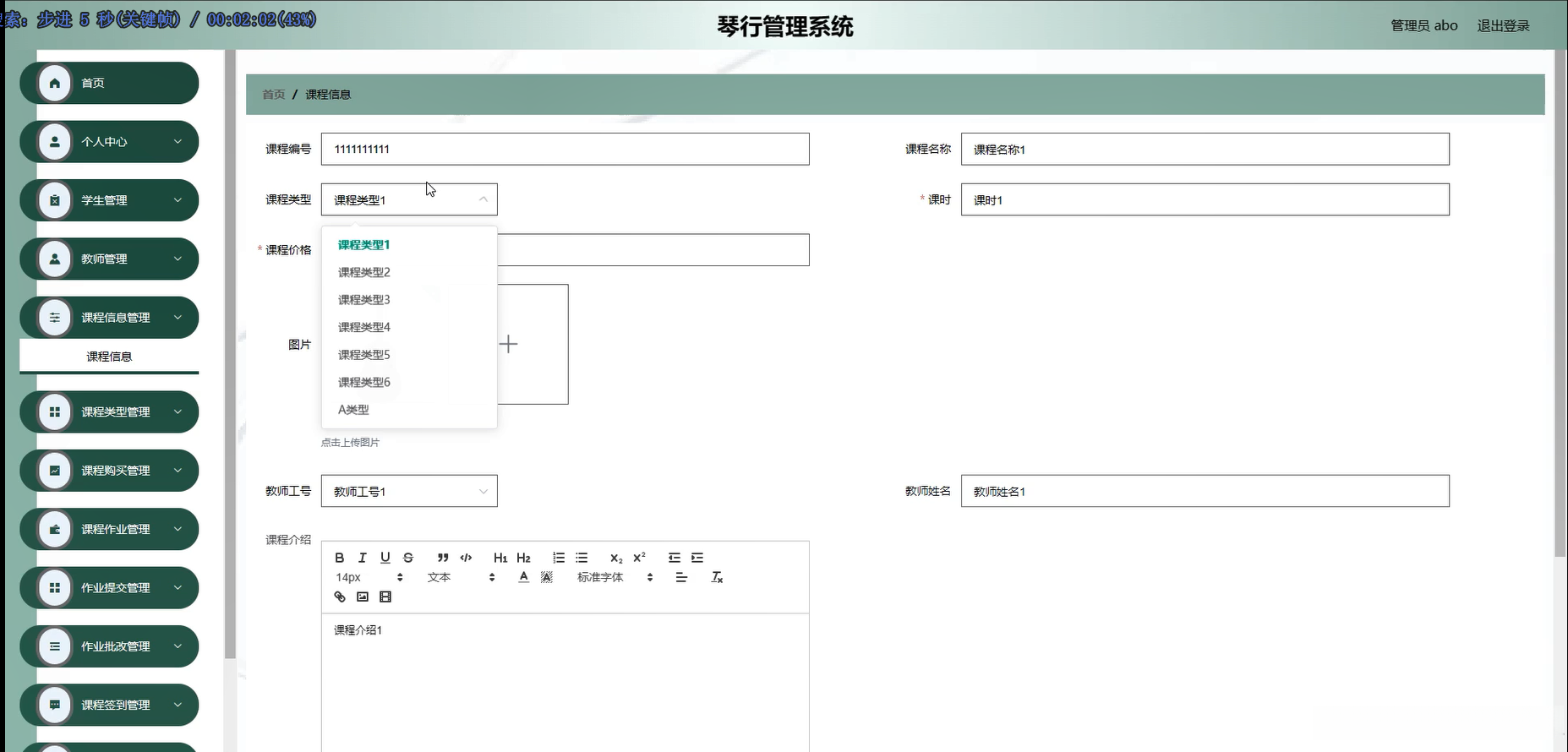This screenshot has height=752, width=1568.
Task: Click 退出登录 to log out
Action: point(1503,26)
